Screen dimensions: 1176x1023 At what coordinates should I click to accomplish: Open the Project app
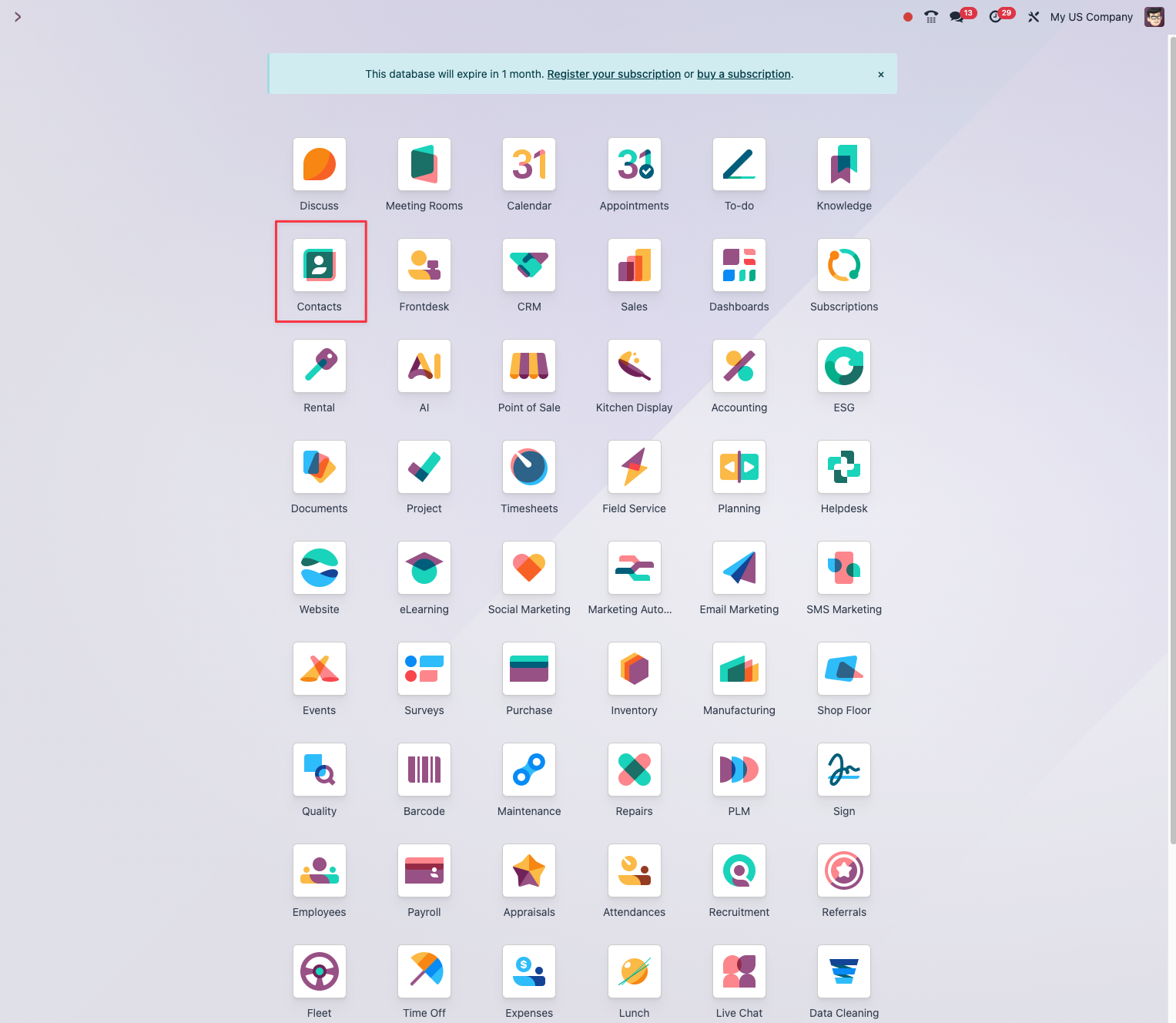coord(424,467)
